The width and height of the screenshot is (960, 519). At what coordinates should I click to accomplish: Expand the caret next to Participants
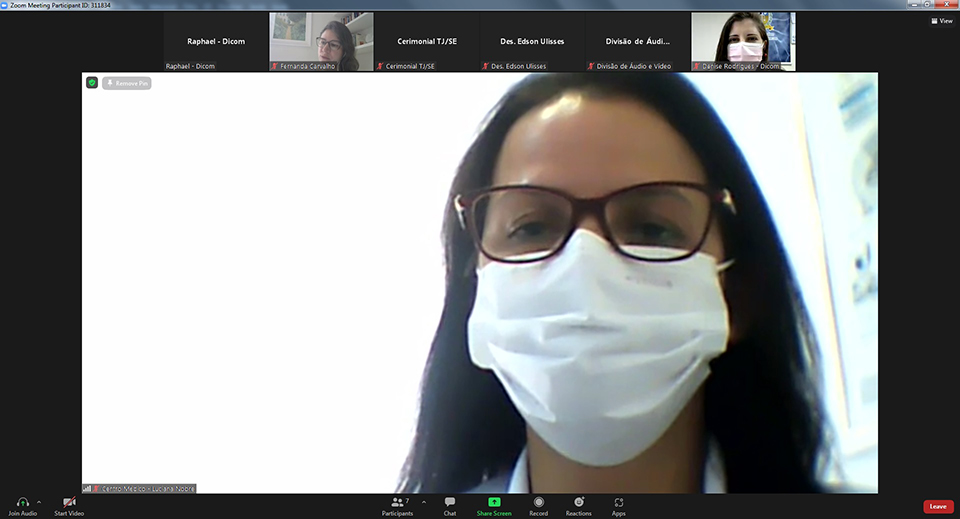coord(423,502)
